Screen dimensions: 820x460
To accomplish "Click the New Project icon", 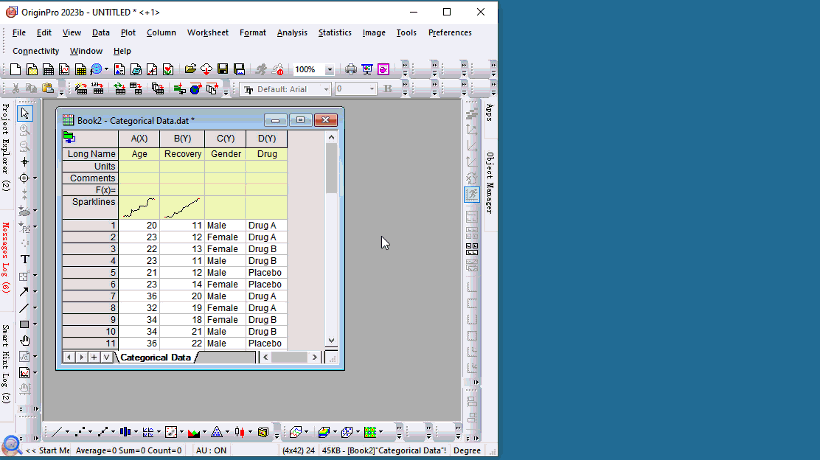I will [x=16, y=69].
